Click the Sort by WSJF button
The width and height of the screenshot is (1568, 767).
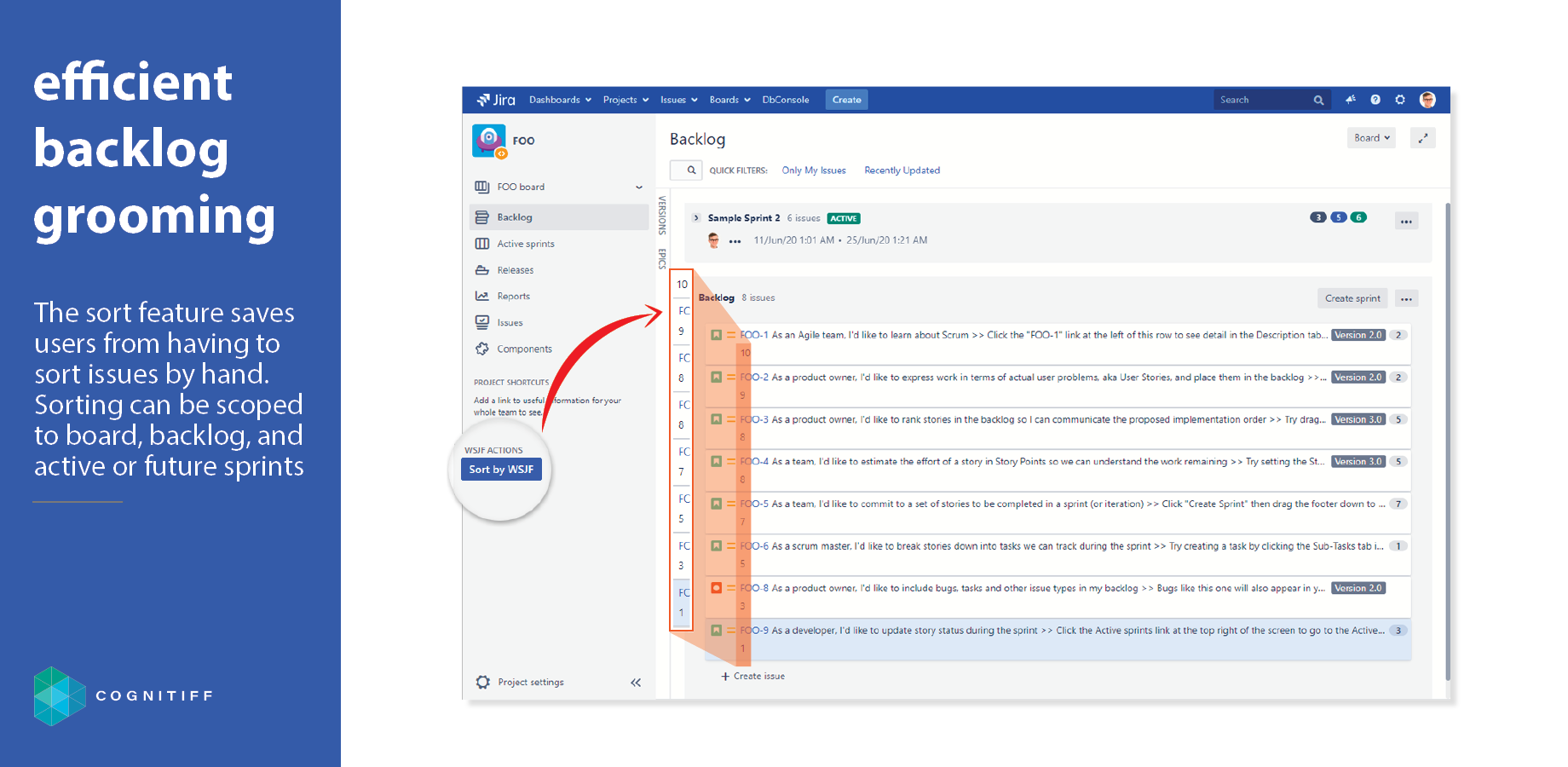(501, 470)
